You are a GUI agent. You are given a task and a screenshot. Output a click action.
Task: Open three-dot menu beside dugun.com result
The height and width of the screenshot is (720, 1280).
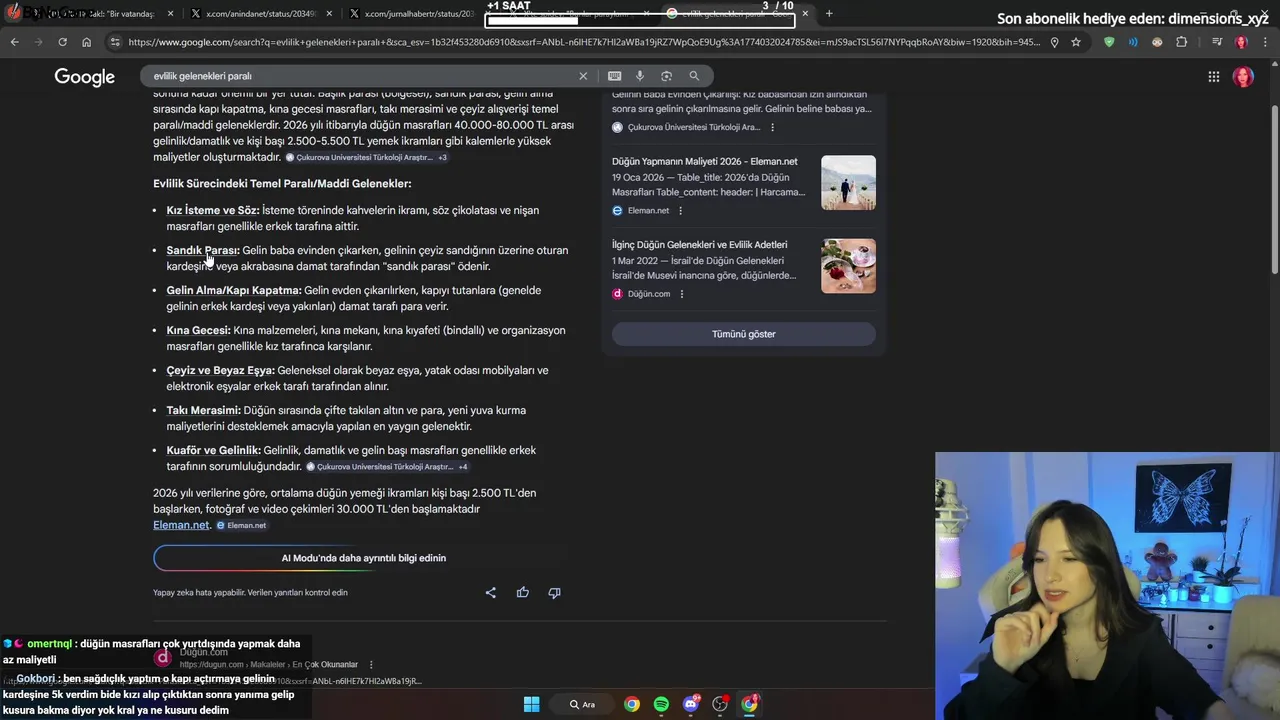[371, 664]
